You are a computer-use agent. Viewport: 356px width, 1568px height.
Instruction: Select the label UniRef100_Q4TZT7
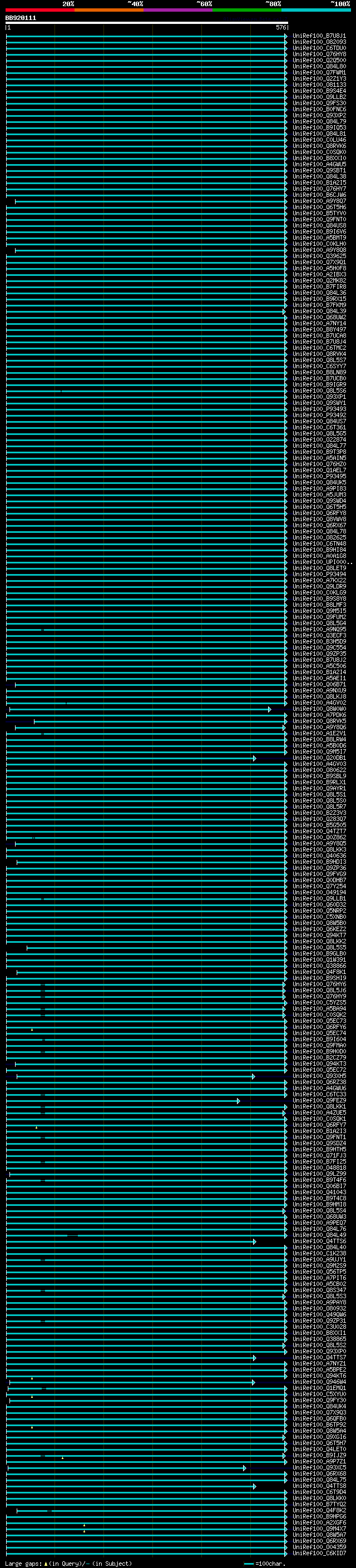(x=319, y=832)
